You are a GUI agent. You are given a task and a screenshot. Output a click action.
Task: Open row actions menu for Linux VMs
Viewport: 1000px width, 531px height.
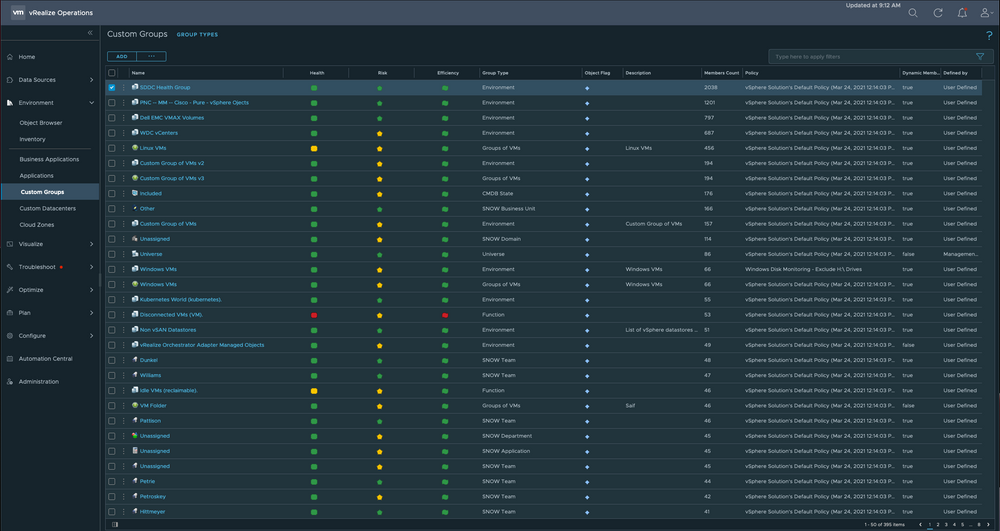pyautogui.click(x=124, y=148)
